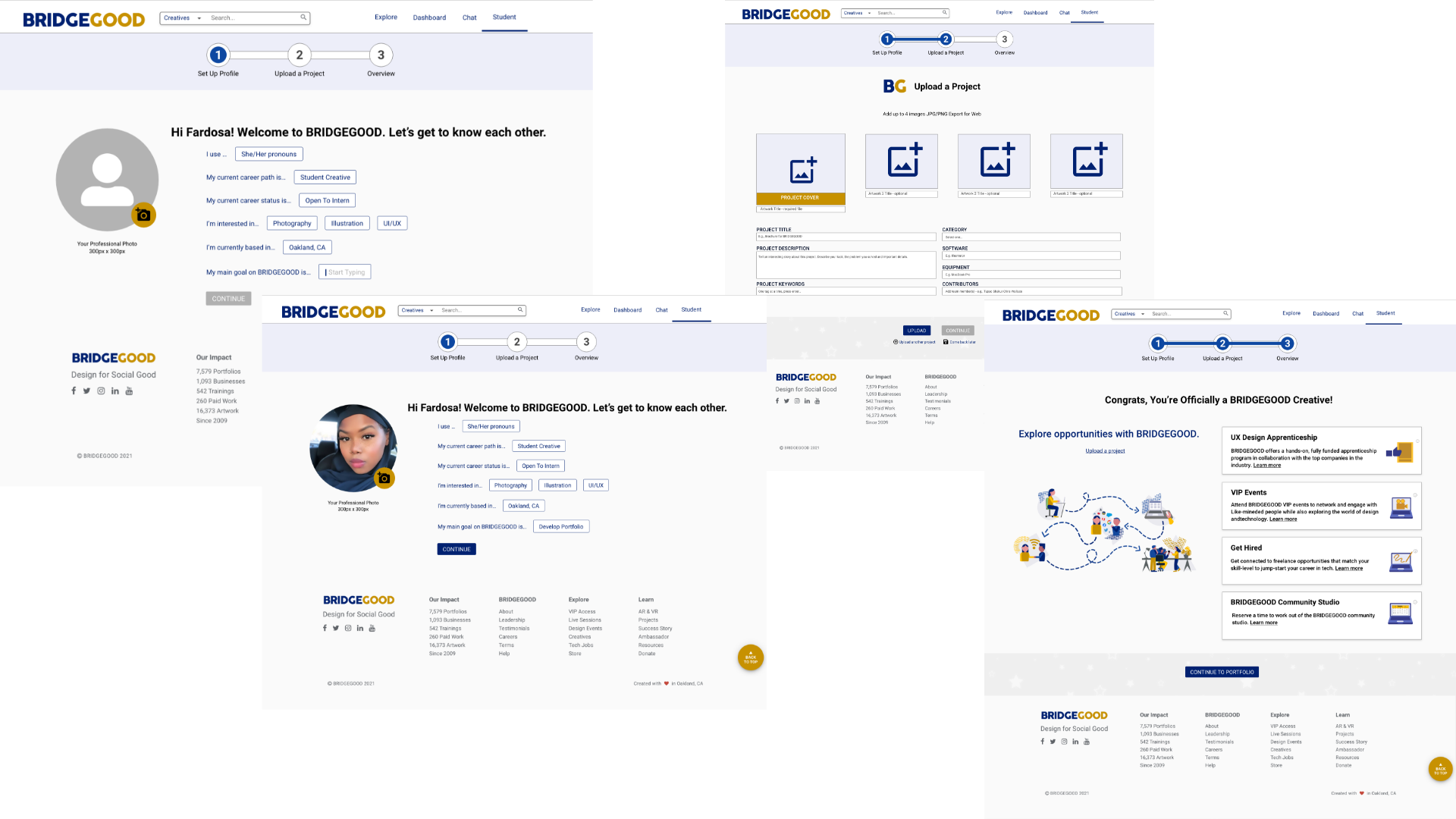
Task: Click the BG logo beside Upload a Project heading
Action: [895, 86]
